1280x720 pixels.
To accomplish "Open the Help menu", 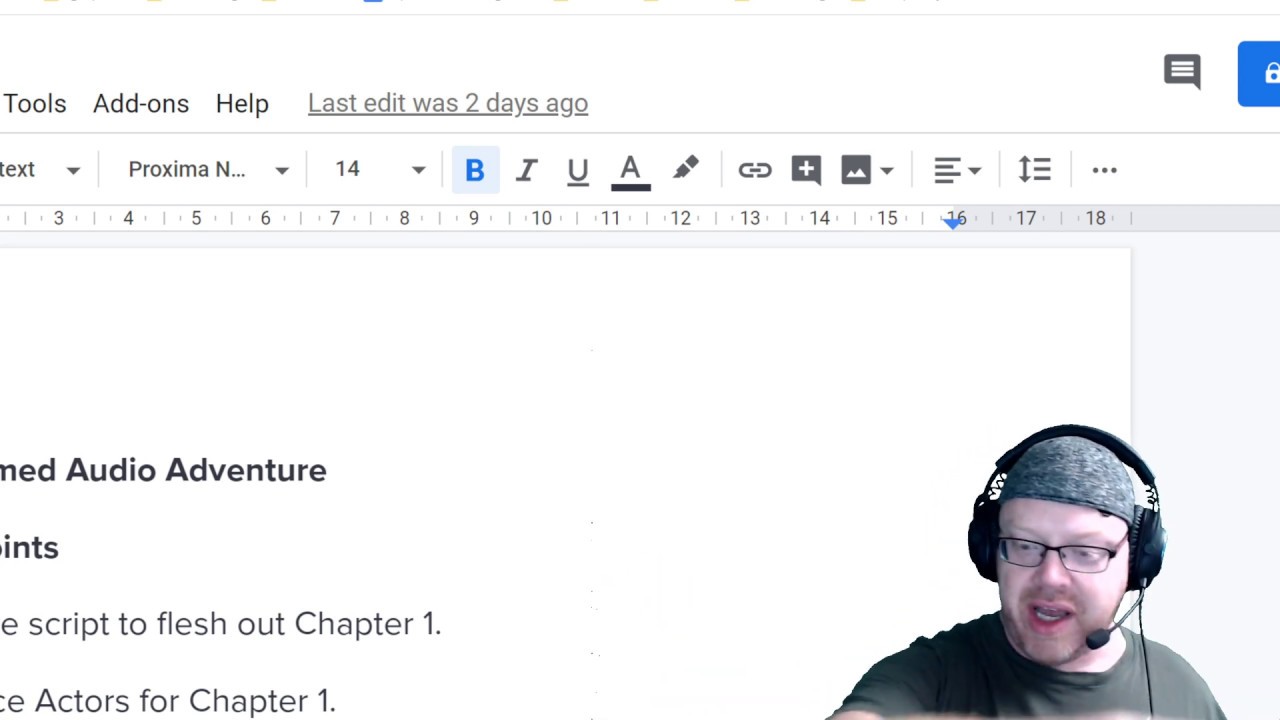I will coord(242,104).
